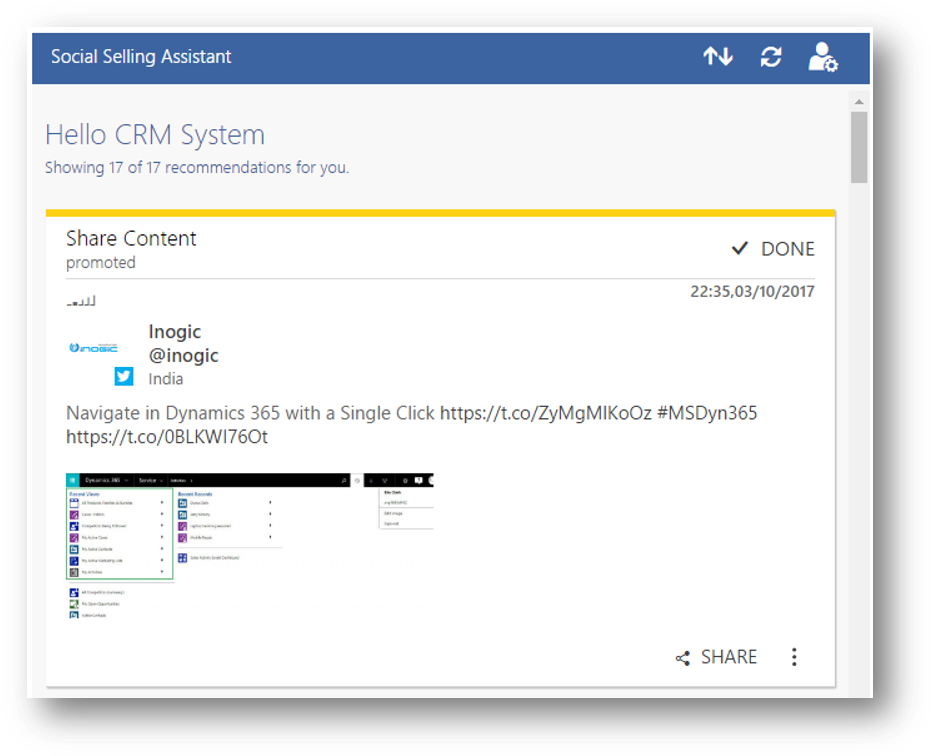The image size is (931, 756).
Task: Click the 'promoted' label
Action: [x=100, y=262]
